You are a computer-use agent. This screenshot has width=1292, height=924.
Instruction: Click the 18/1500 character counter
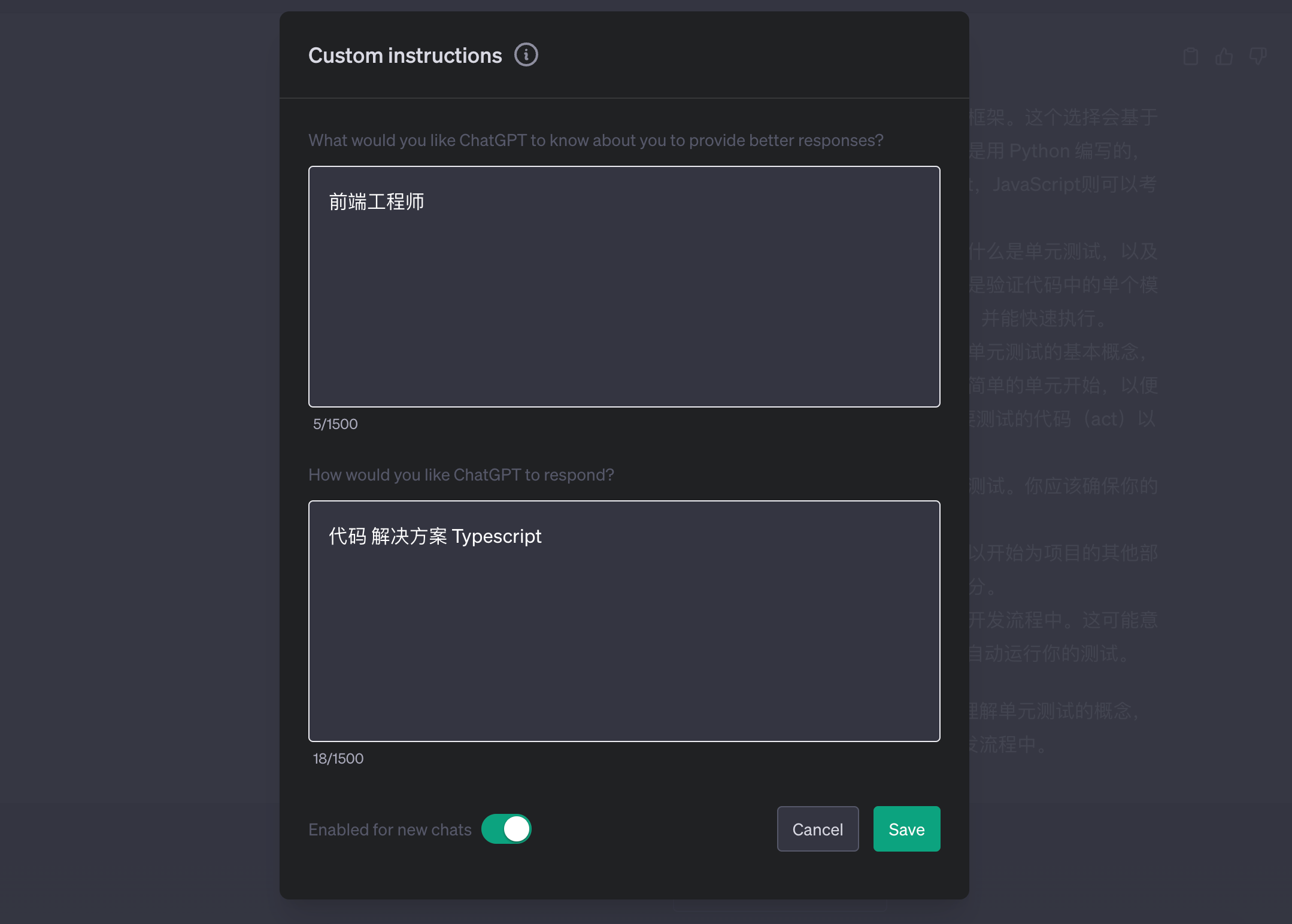338,758
